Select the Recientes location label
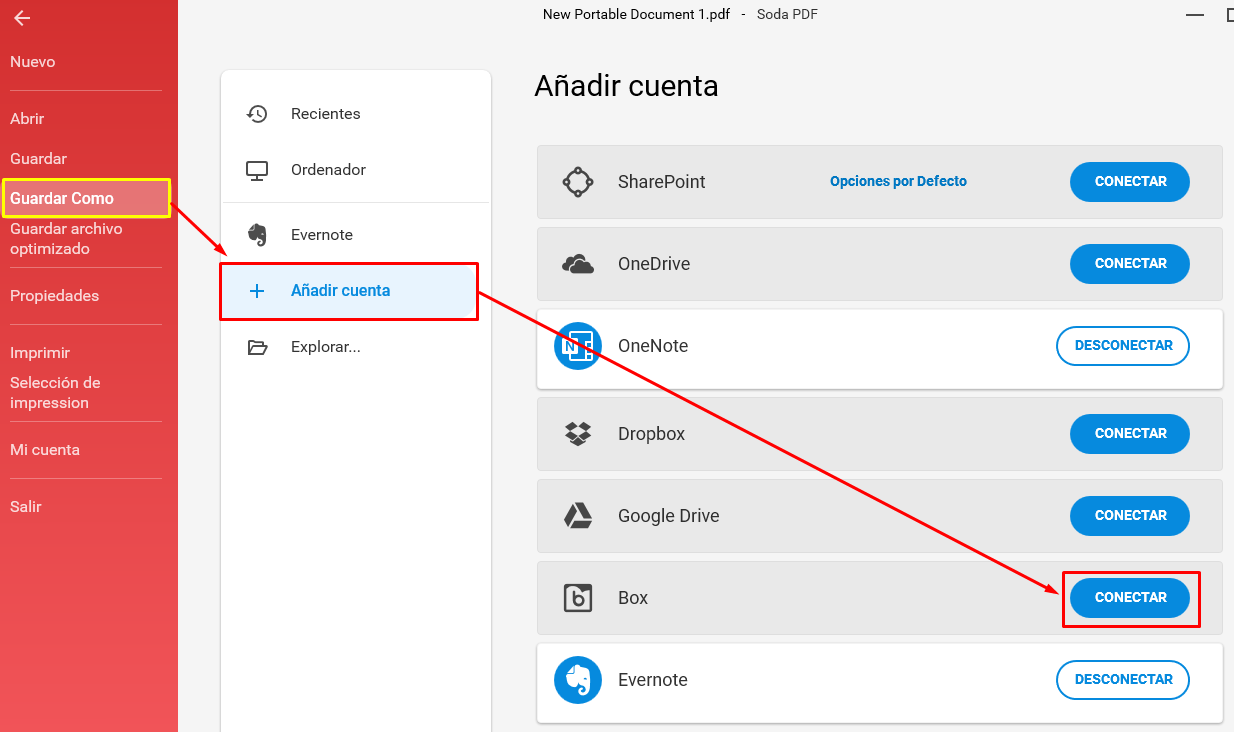1234x732 pixels. point(326,114)
